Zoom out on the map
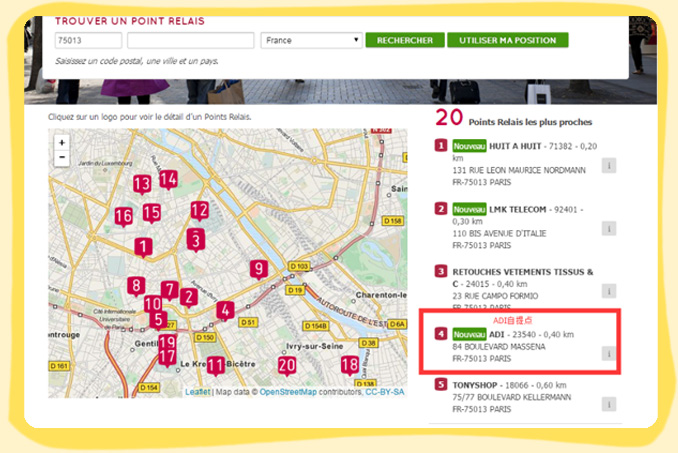The image size is (678, 453). (x=62, y=157)
